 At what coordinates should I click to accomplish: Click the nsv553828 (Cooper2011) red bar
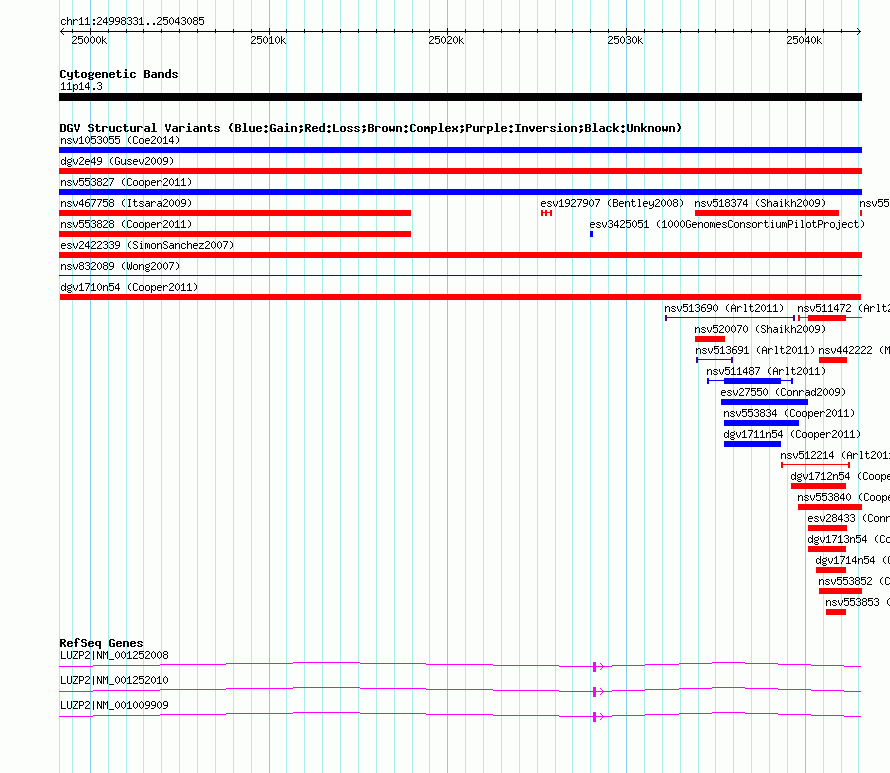click(235, 234)
